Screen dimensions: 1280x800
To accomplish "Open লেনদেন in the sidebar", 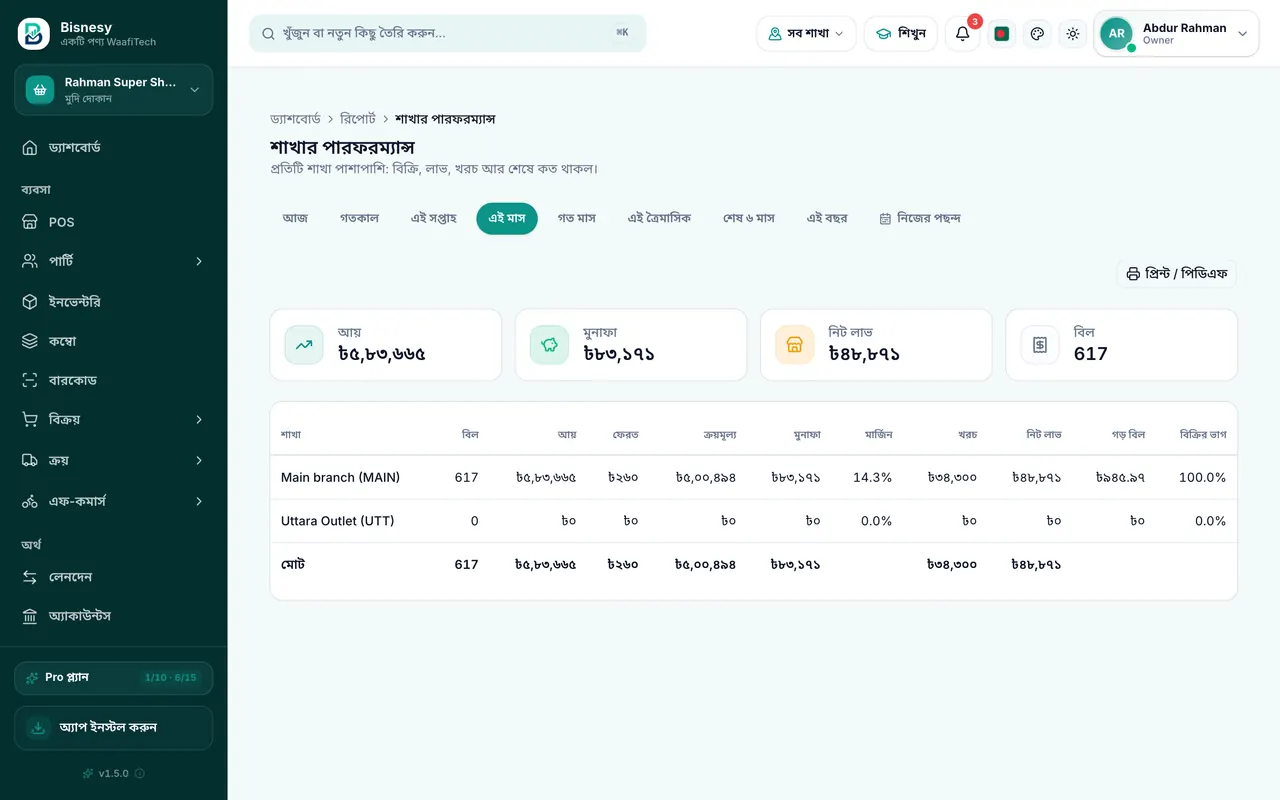I will coord(114,577).
